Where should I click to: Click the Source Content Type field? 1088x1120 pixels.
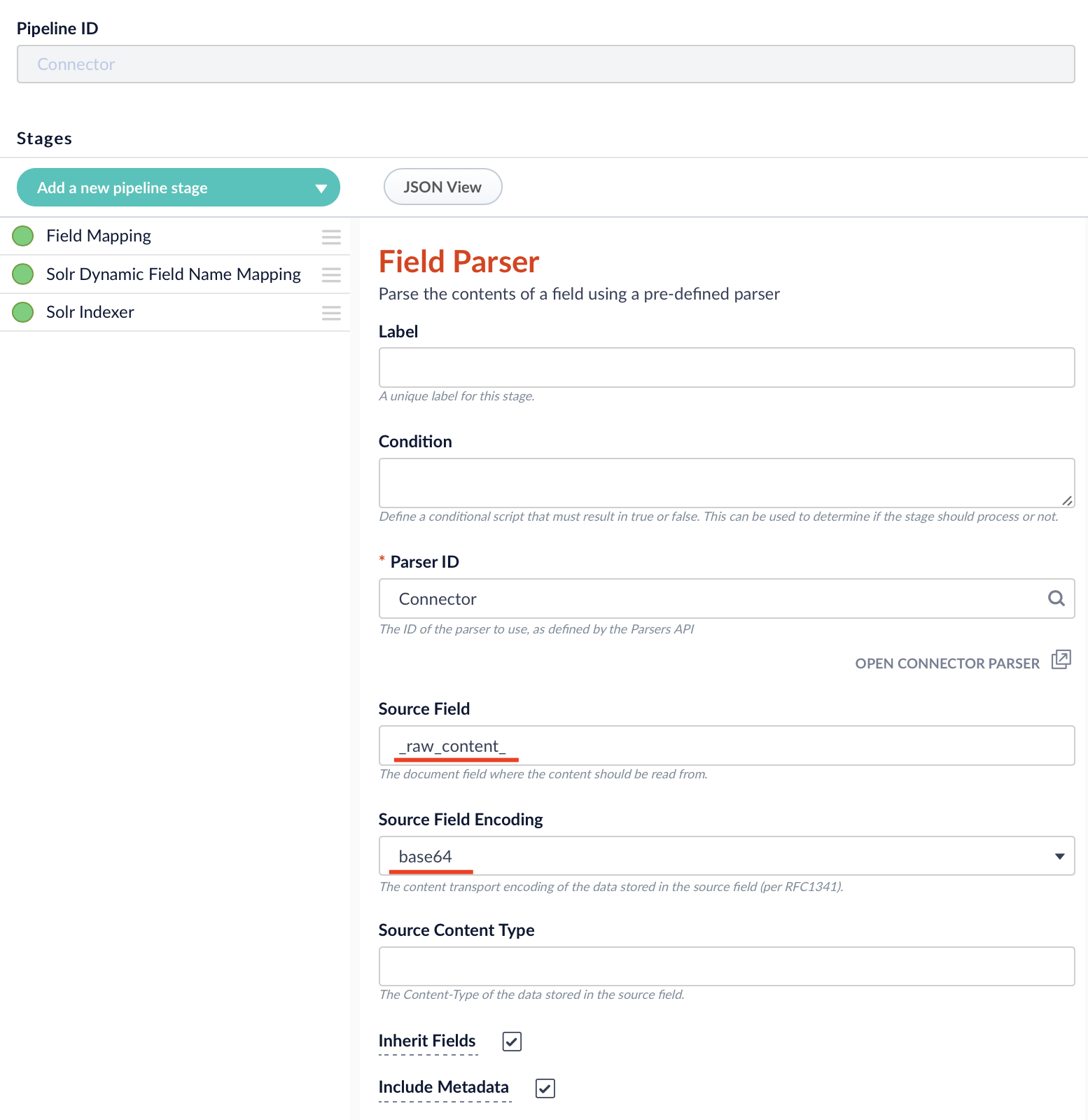(726, 967)
